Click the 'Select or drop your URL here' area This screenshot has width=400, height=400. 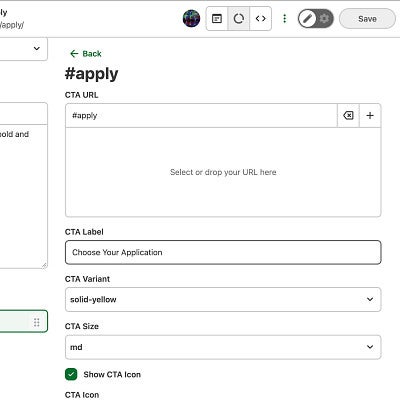(x=223, y=172)
